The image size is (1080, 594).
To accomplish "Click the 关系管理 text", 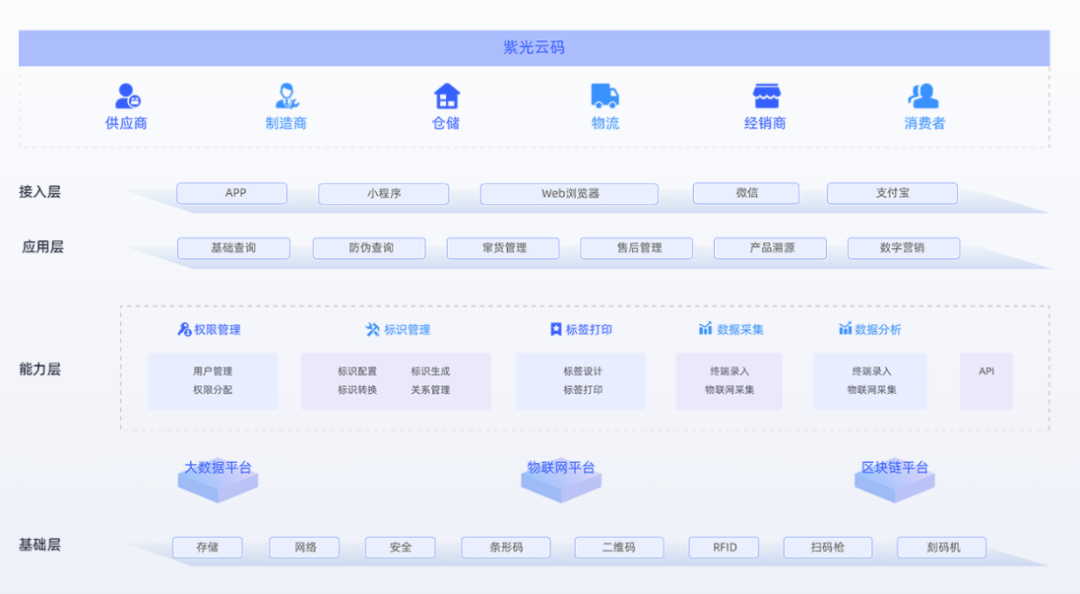I will tap(430, 390).
